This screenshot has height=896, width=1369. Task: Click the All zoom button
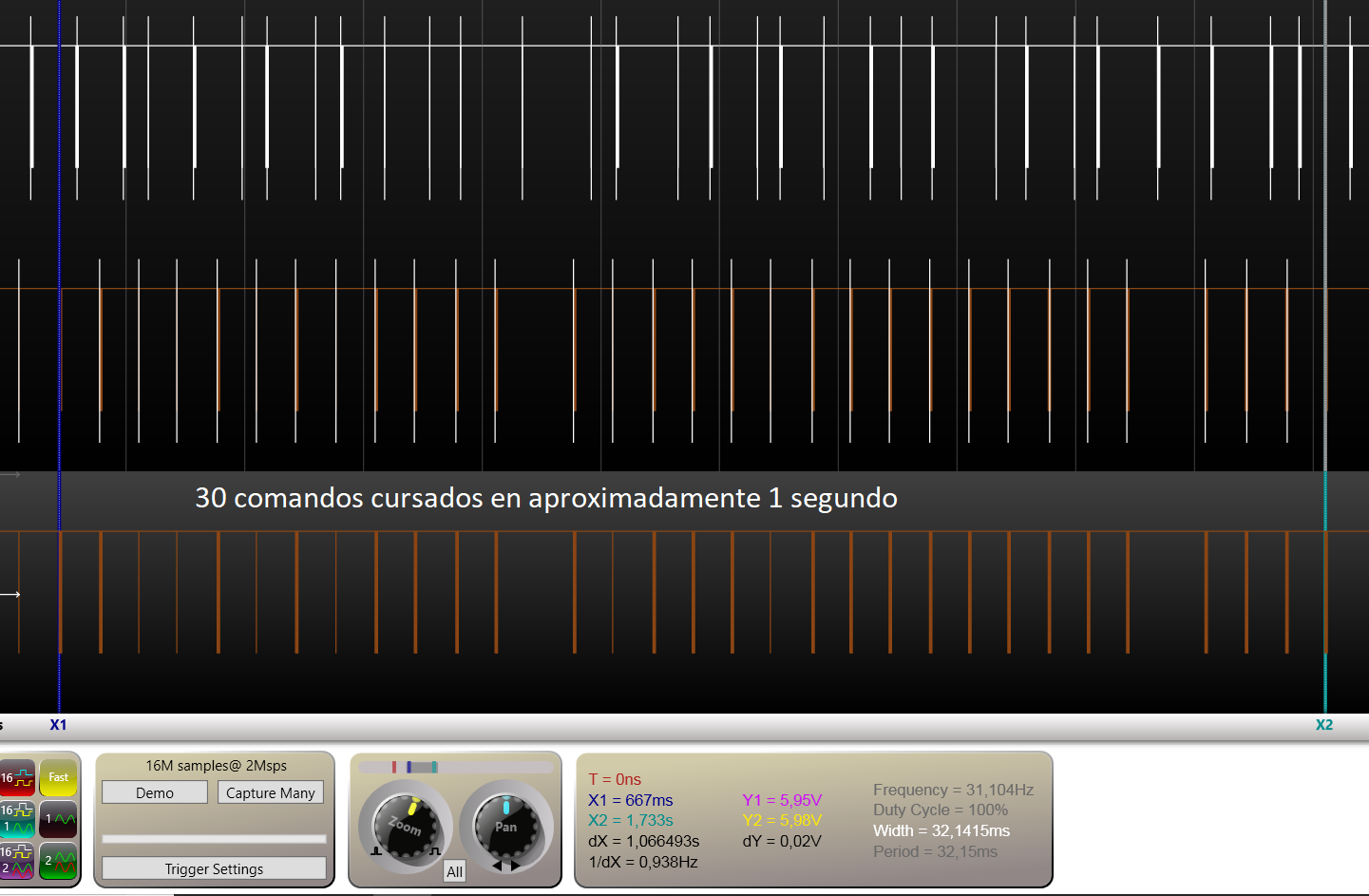click(x=455, y=871)
